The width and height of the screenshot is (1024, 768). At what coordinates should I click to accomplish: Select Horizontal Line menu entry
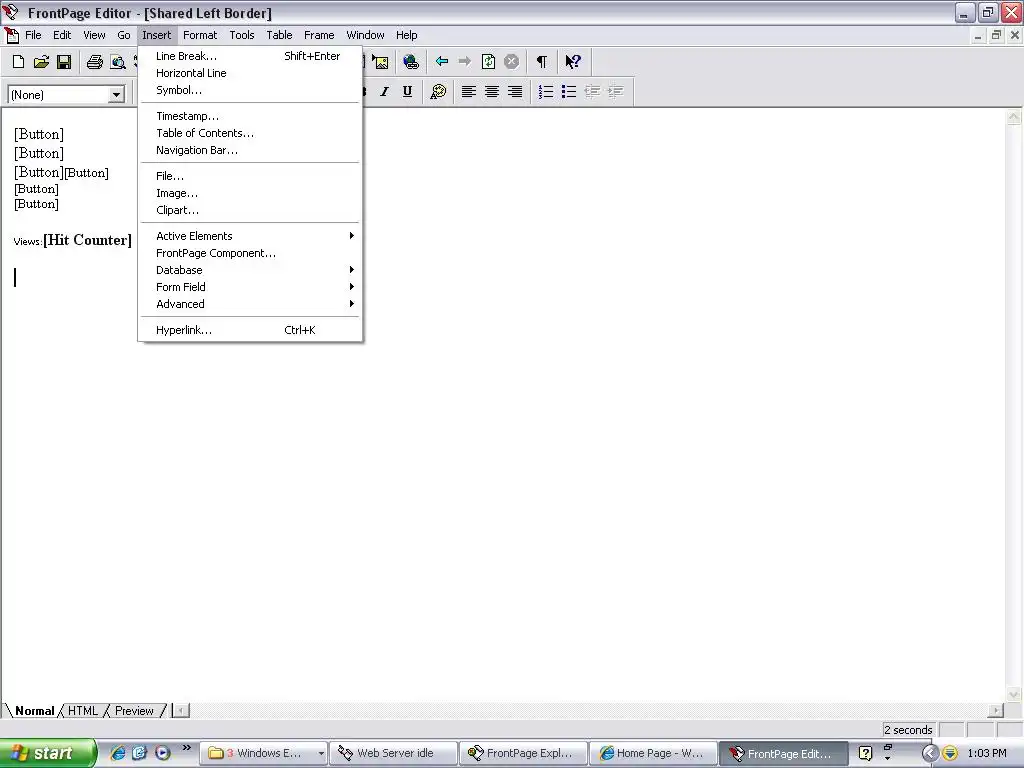pyautogui.click(x=250, y=73)
